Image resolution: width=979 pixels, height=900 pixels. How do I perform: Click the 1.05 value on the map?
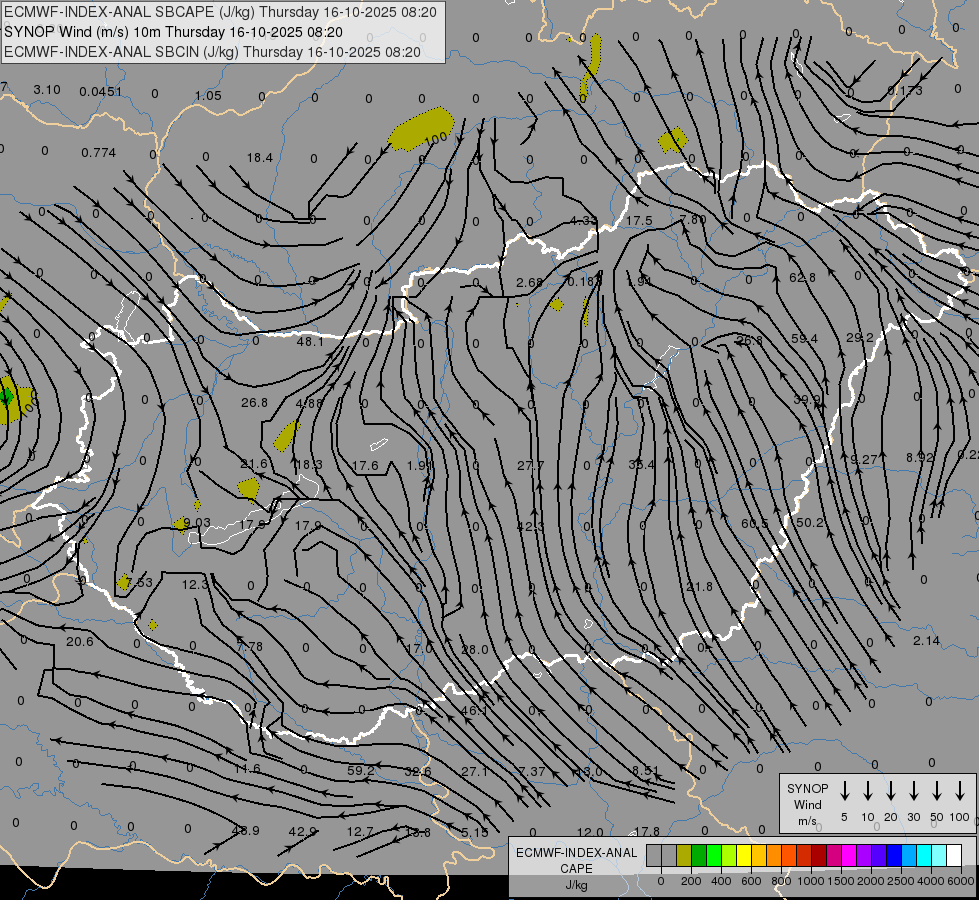point(208,96)
